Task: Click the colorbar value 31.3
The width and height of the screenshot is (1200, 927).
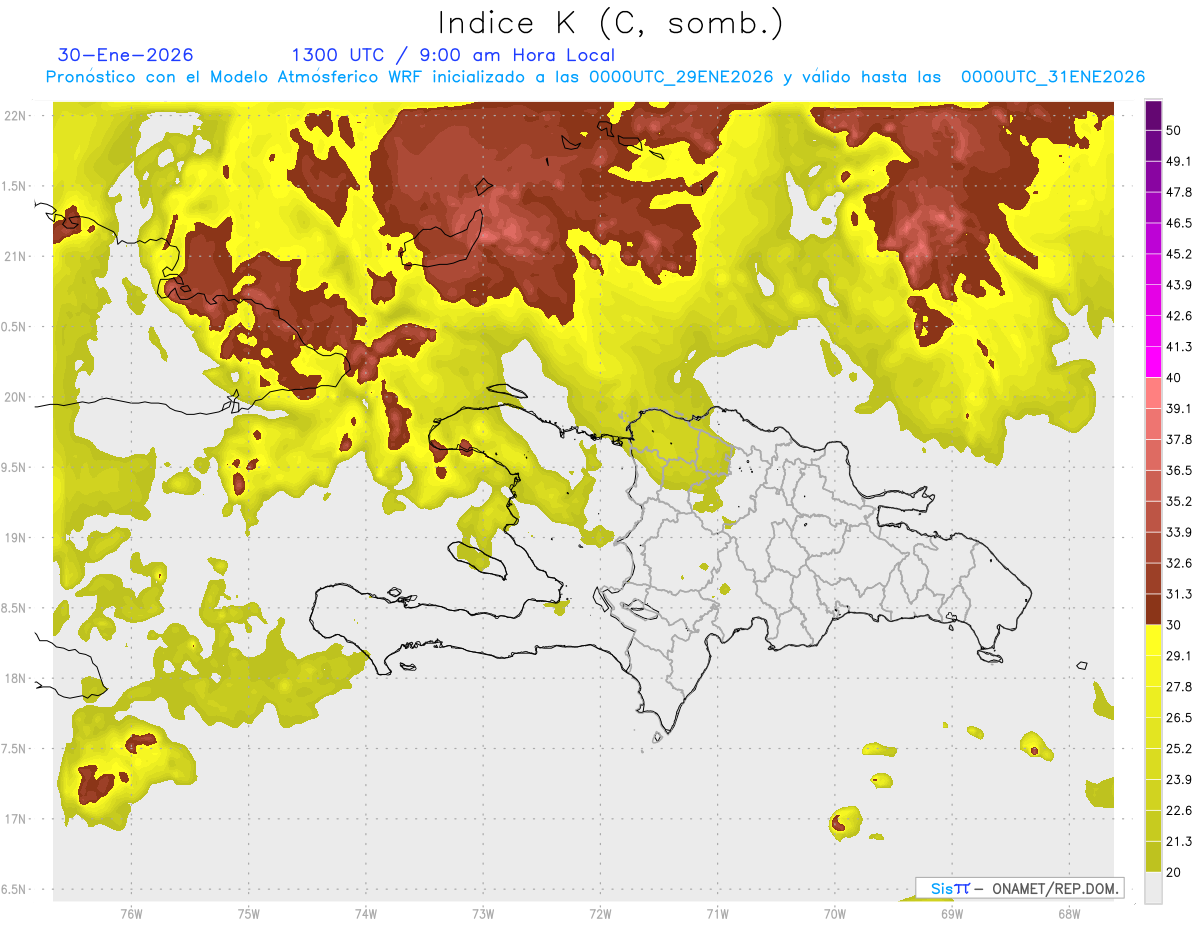Action: [1179, 595]
